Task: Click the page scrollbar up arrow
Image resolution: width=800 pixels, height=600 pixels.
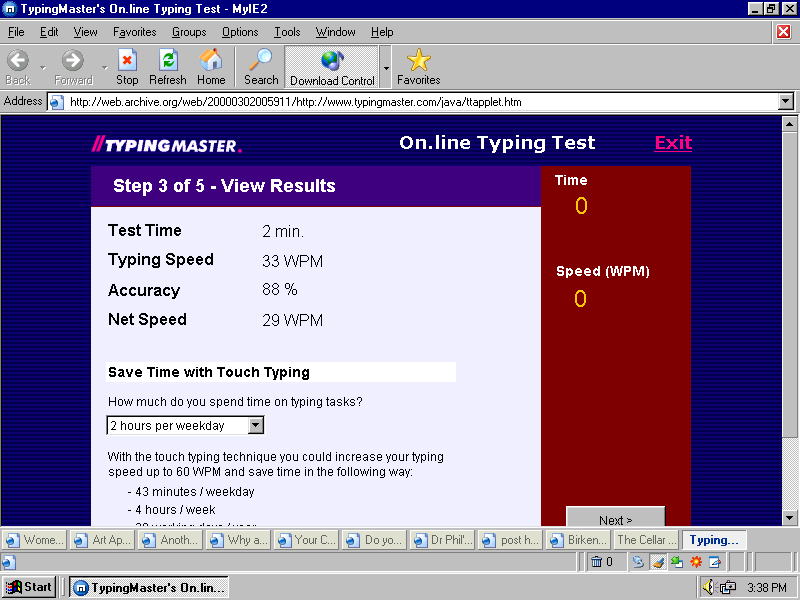Action: pos(789,123)
